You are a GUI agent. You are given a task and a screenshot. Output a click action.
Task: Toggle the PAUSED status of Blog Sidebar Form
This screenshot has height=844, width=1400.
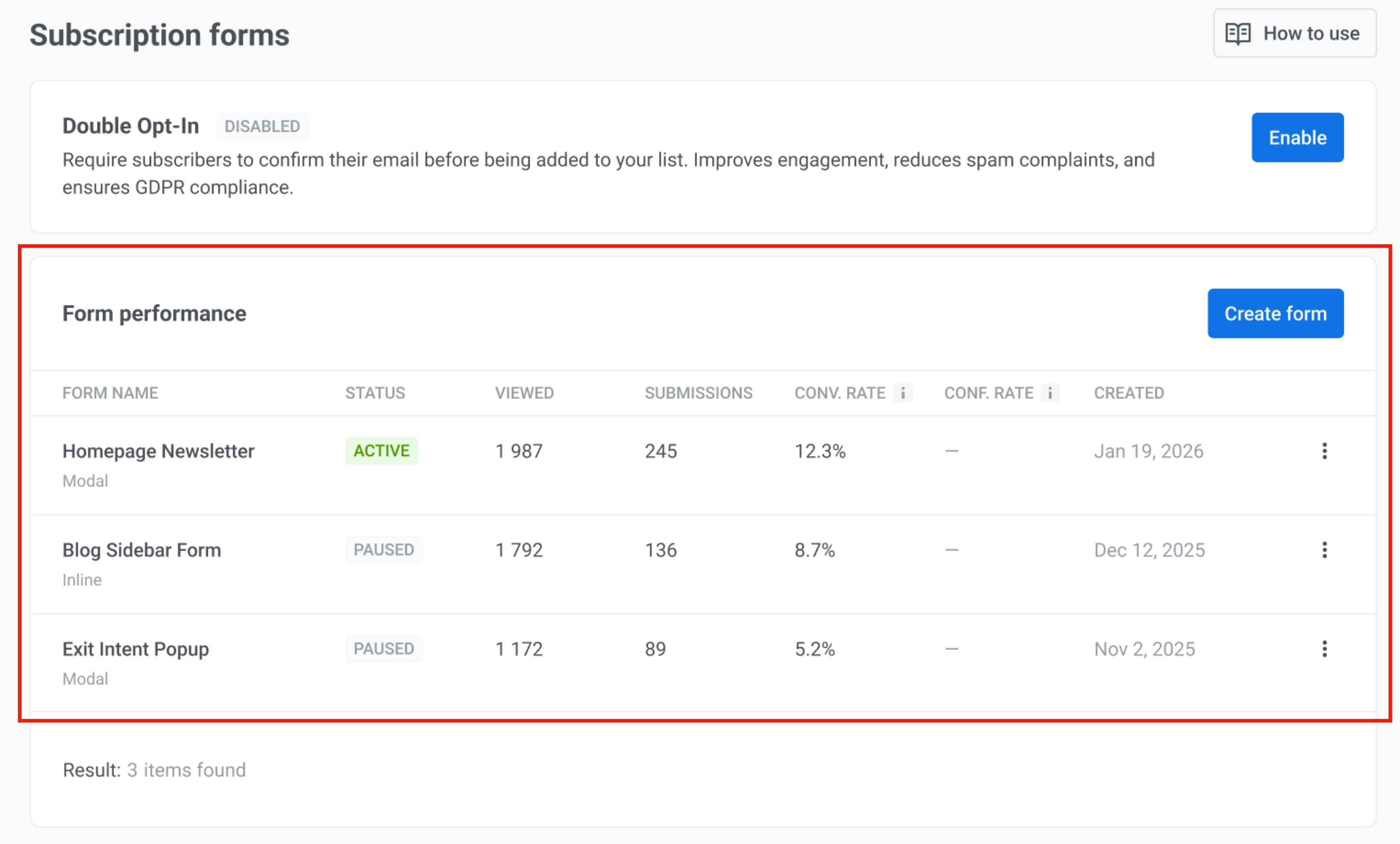click(x=384, y=549)
